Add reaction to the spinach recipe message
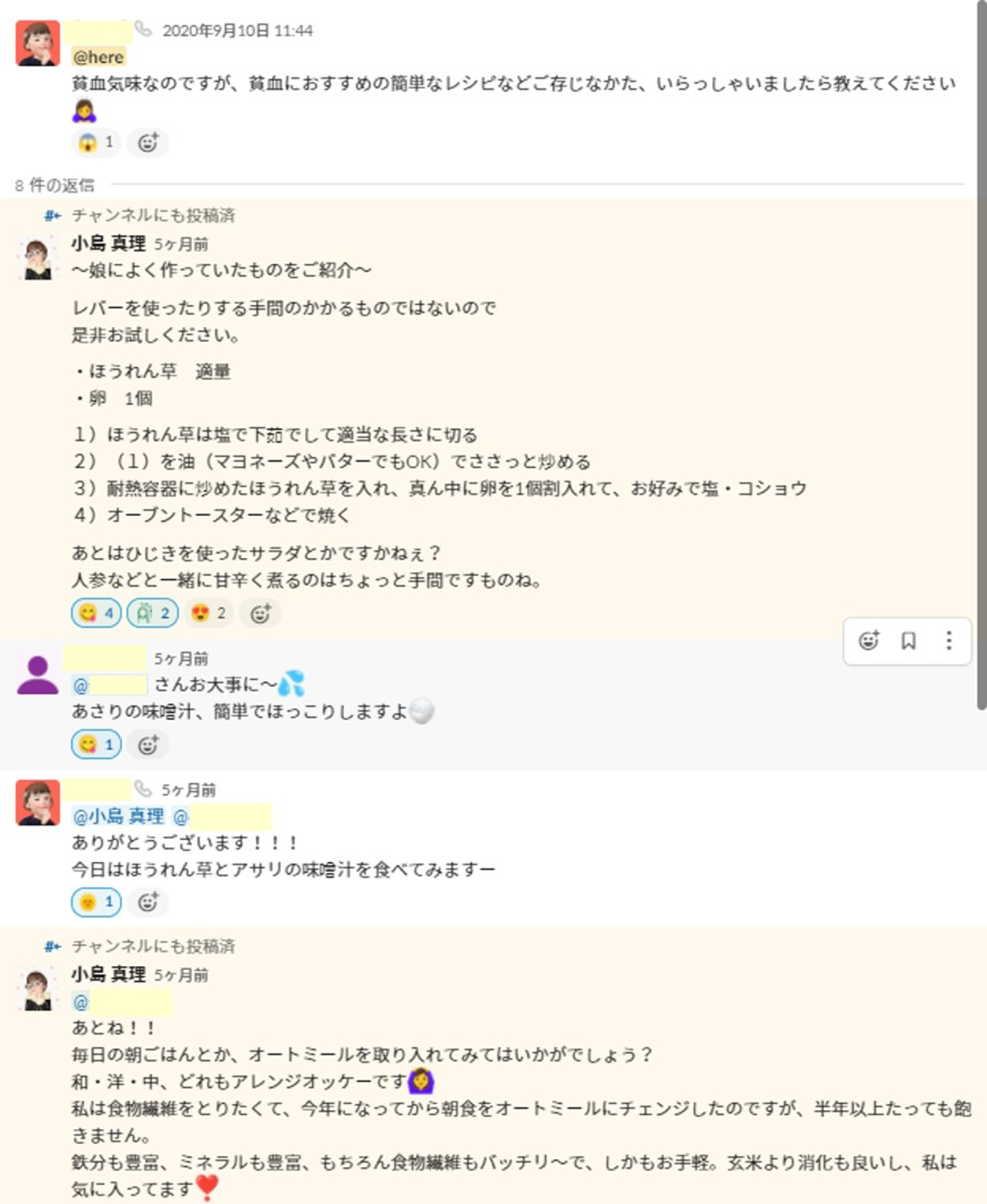 260,613
